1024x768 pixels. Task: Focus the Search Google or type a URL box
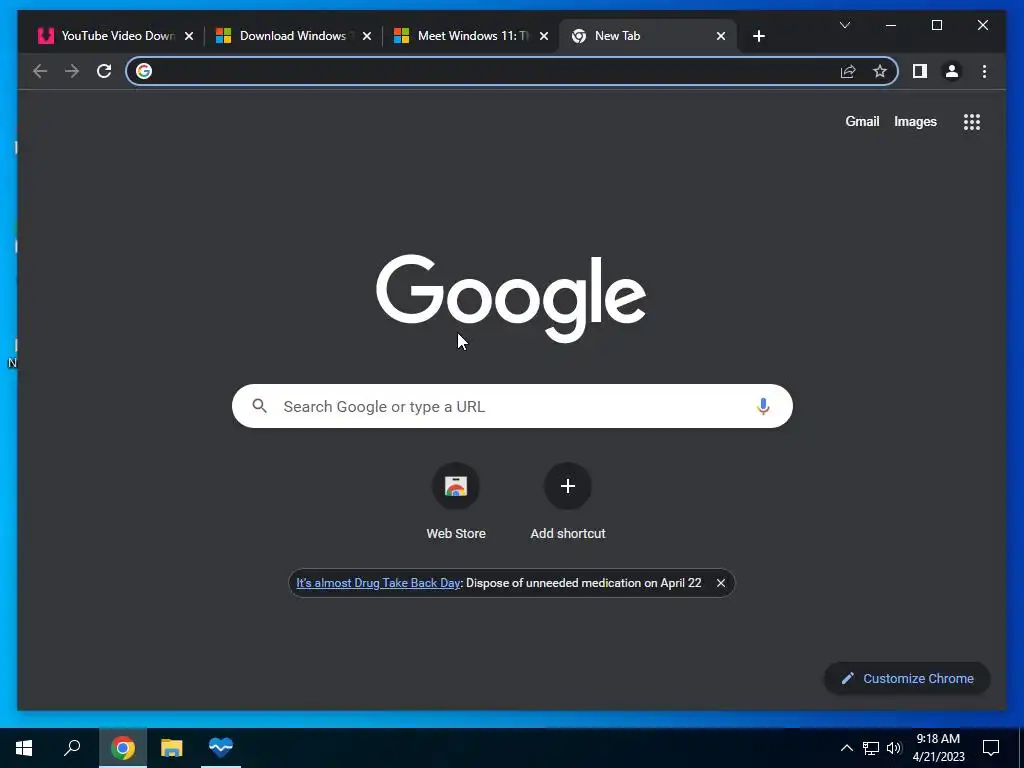coord(512,406)
